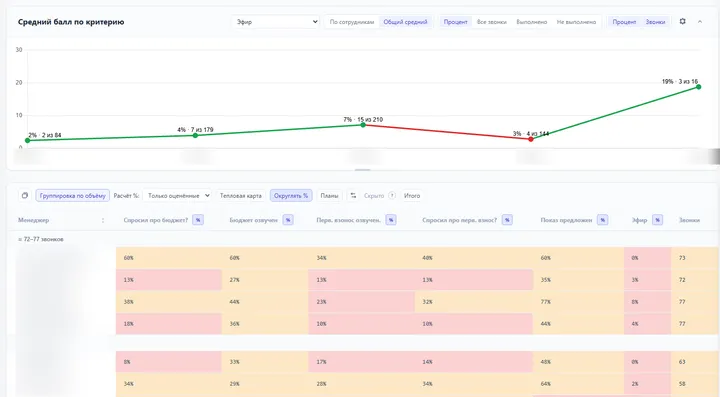Open the help question mark next to Скрыто
Screen dimensions: 720x397
392,196
